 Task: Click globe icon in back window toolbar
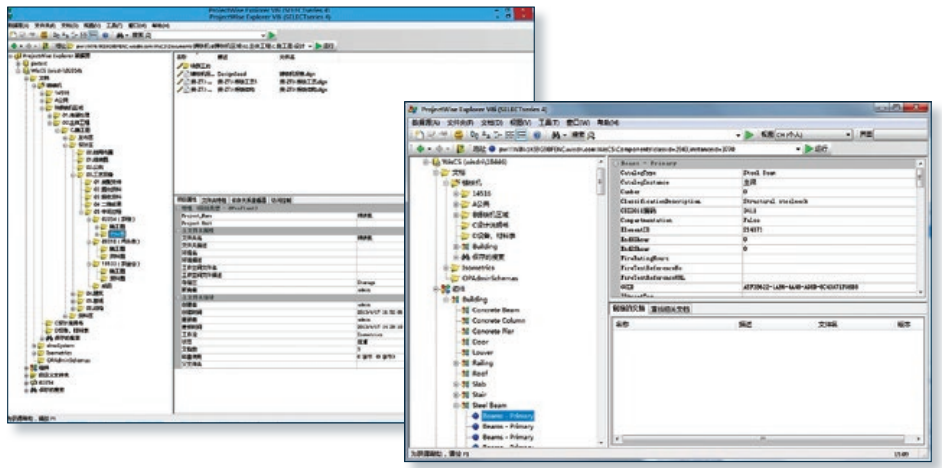tap(106, 36)
